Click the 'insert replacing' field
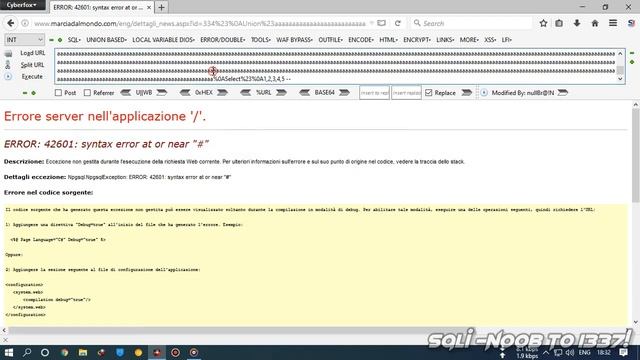Viewport: 640px width, 360px height. point(407,93)
